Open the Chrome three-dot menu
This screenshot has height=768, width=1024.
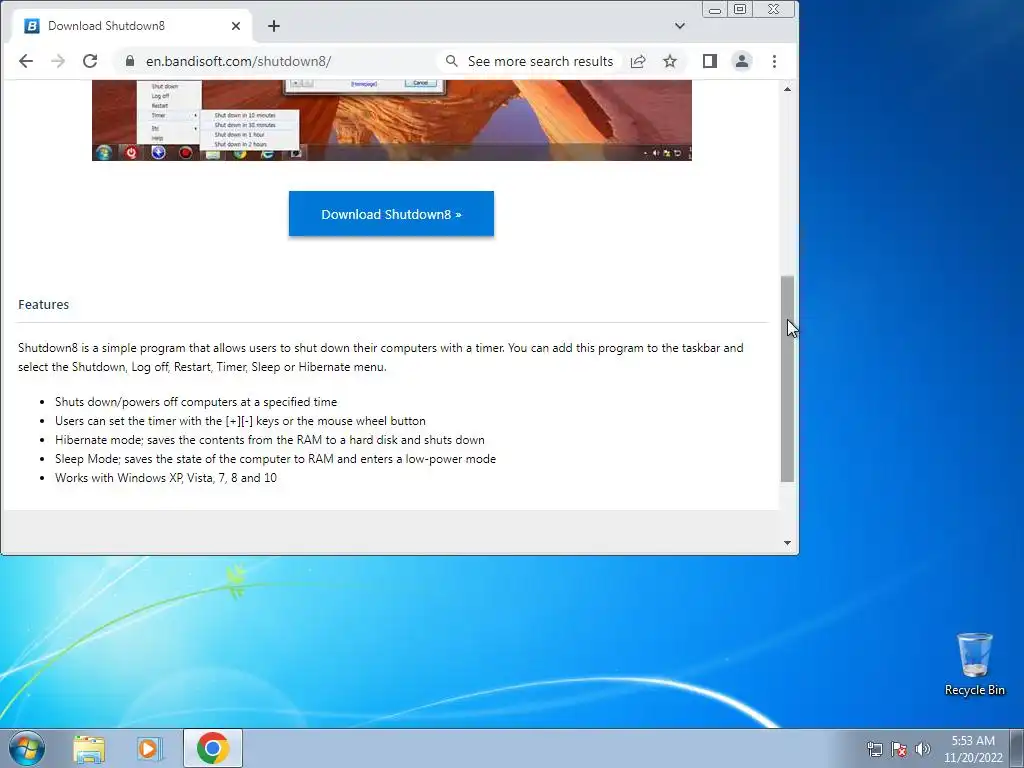[775, 61]
